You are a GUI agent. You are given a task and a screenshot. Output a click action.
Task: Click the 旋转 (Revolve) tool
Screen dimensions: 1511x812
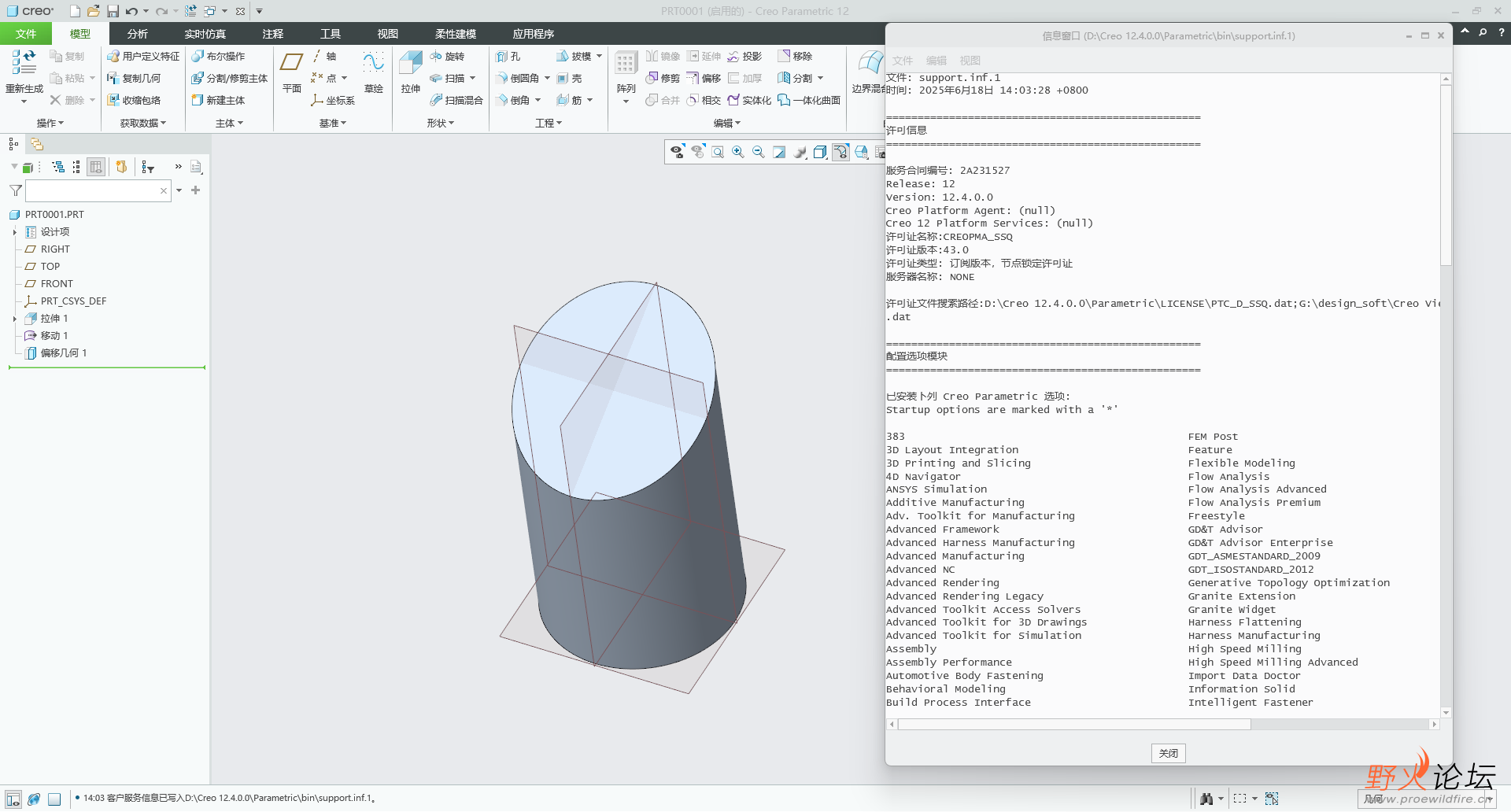pyautogui.click(x=447, y=57)
